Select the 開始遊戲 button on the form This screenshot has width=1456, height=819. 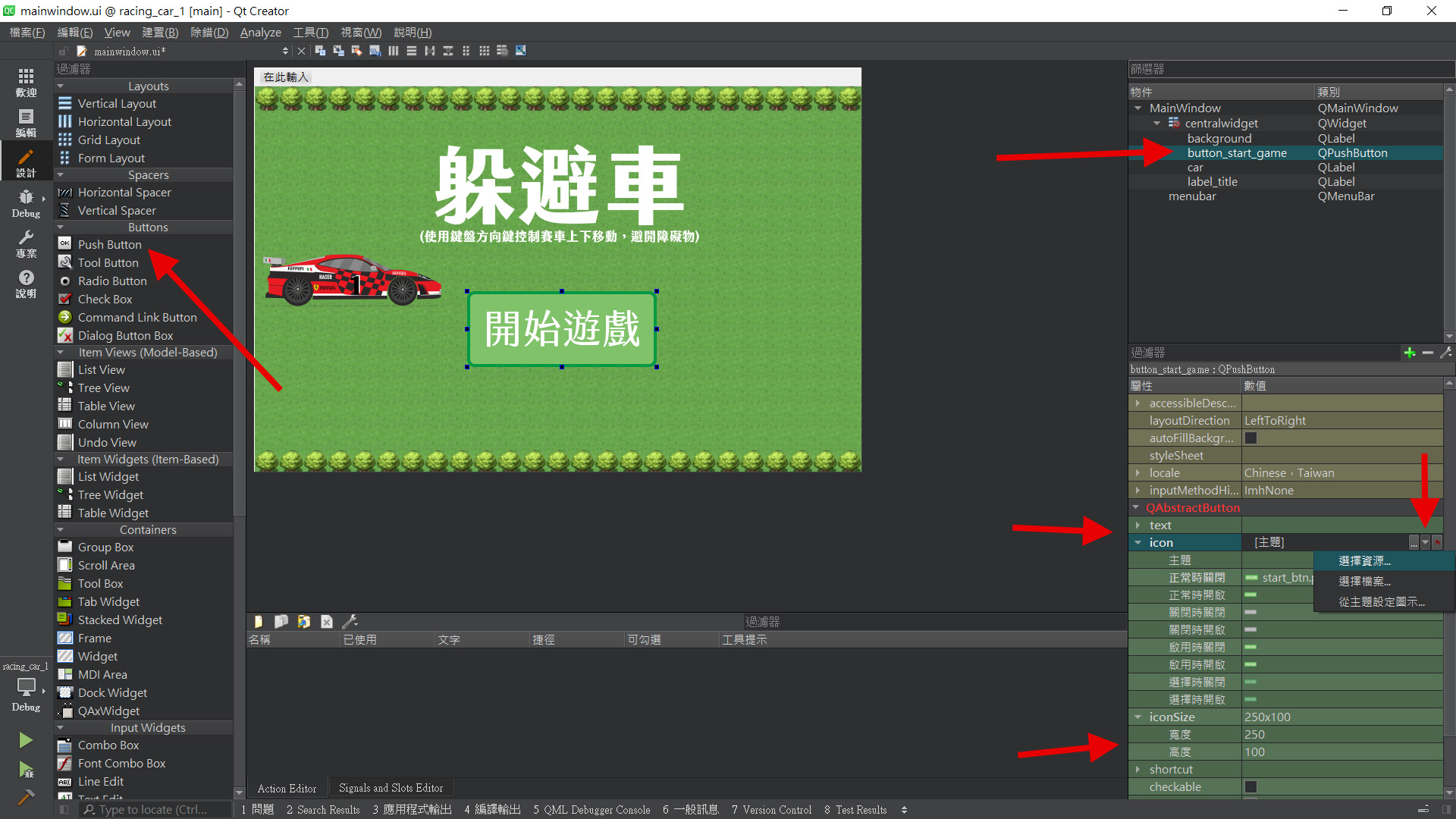561,329
